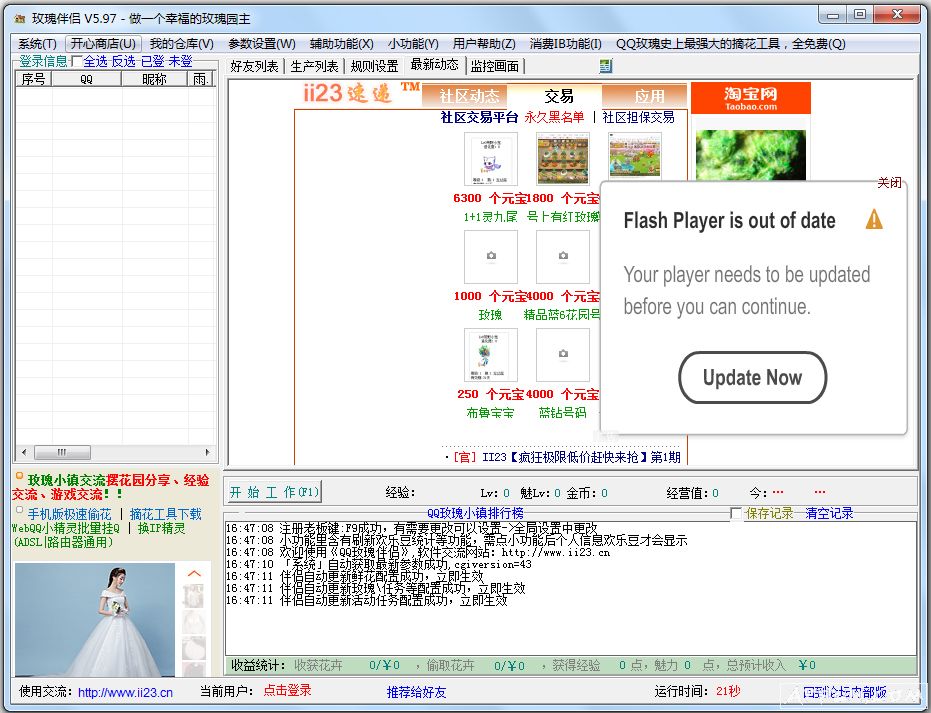Screen dimensions: 931x713
Task: Click the 手机版极速偷花 link
Action: (x=69, y=514)
